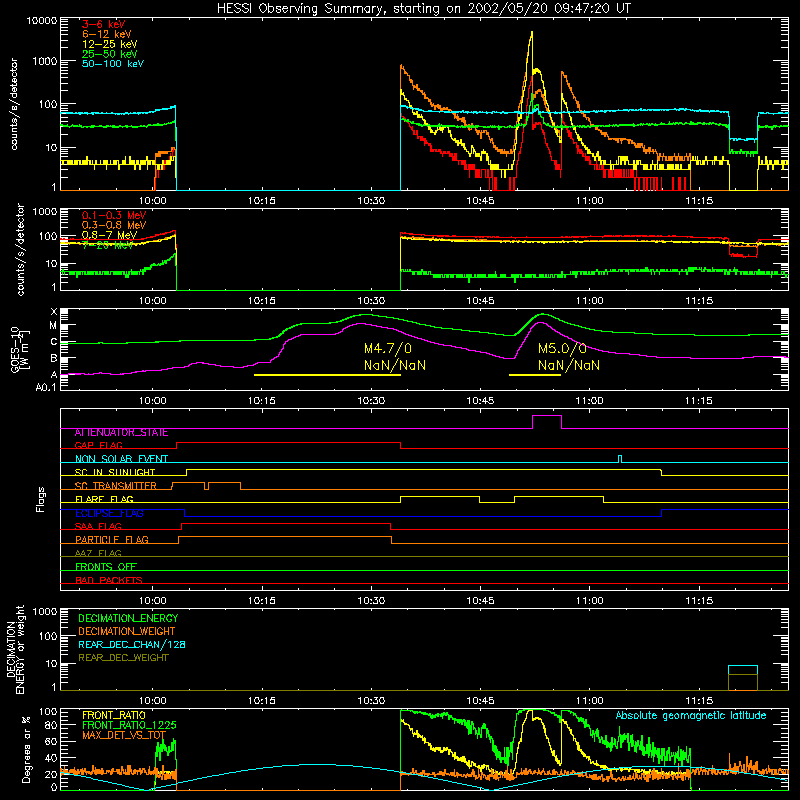Select the SC_IN_SUNLIGHT flag label

[x=115, y=472]
